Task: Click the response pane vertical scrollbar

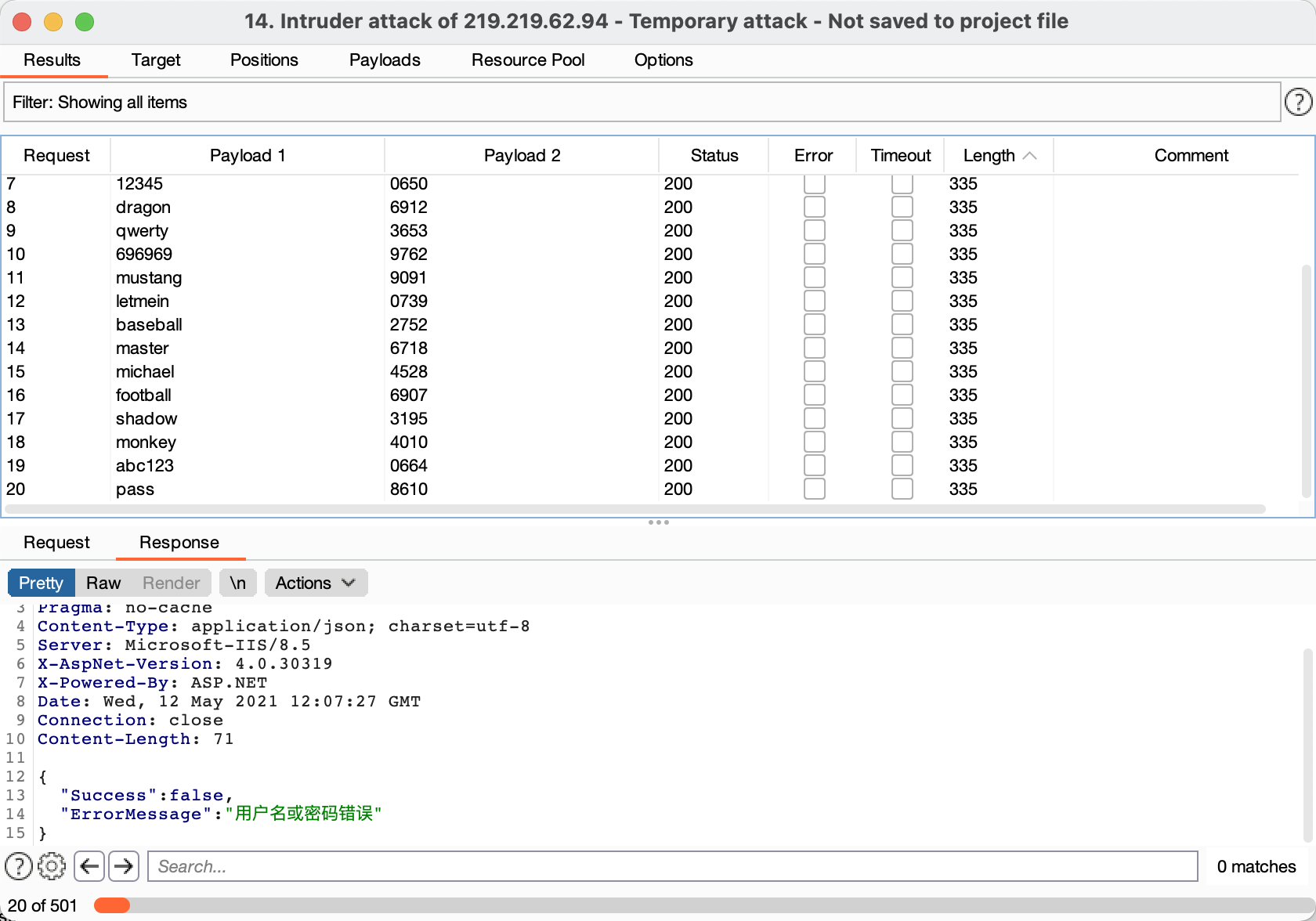Action: [x=1308, y=744]
